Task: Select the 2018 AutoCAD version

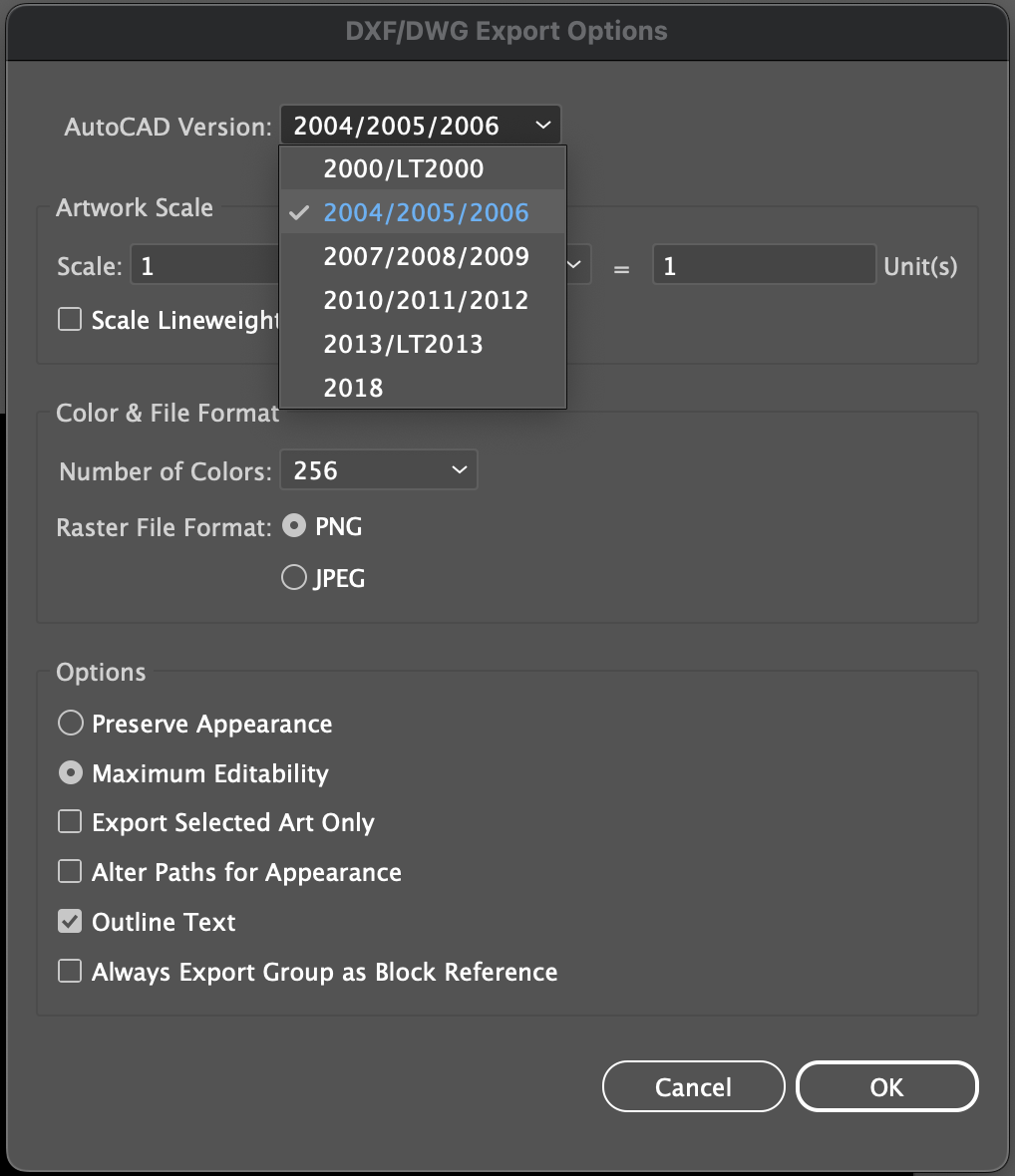Action: [x=423, y=388]
